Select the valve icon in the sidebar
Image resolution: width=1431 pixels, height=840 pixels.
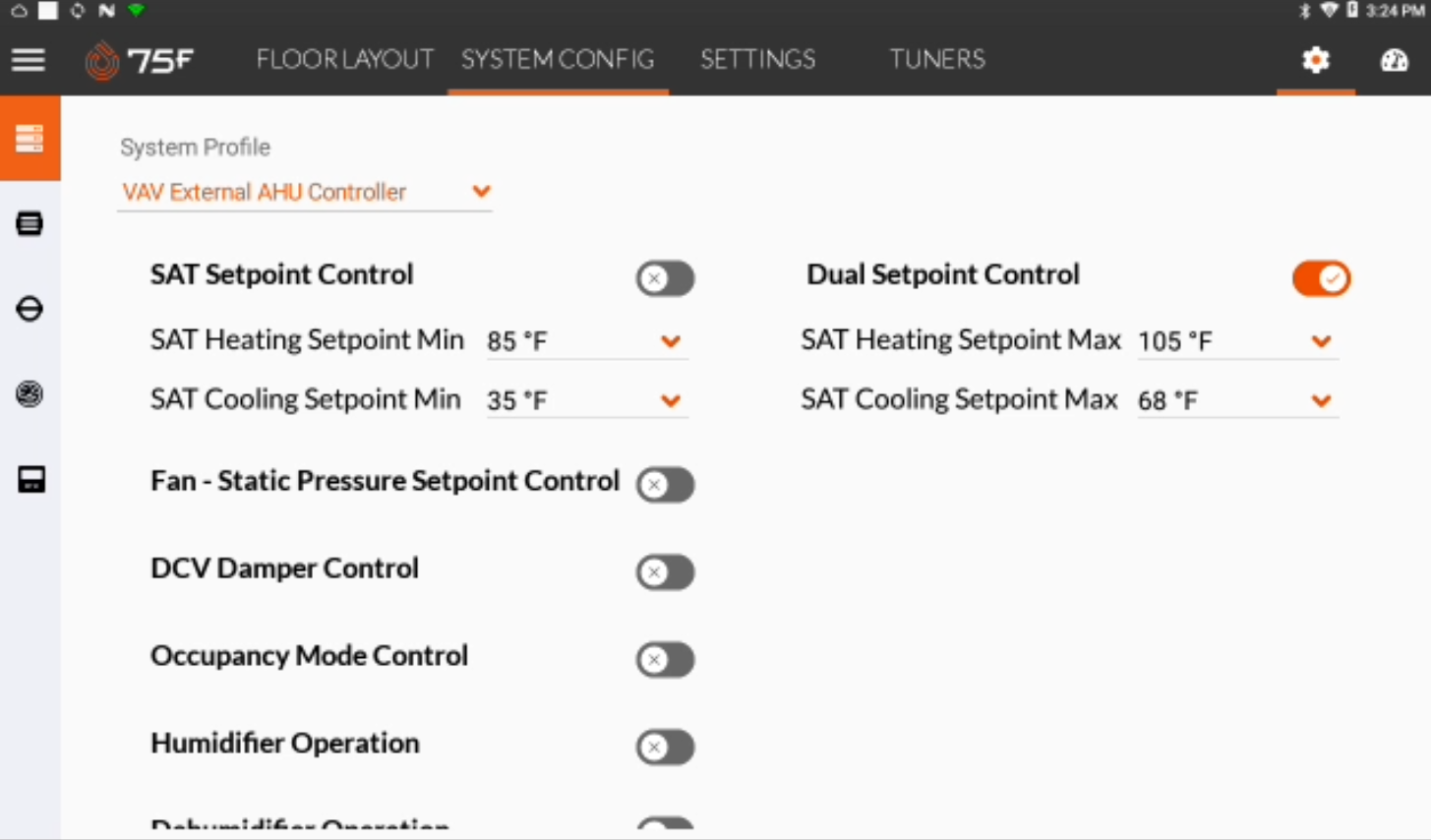30,309
